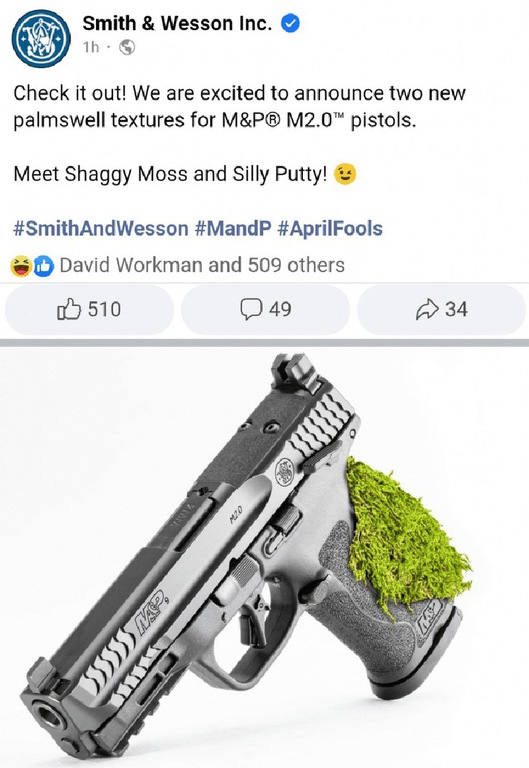Share the post using arrow button

coord(441,310)
